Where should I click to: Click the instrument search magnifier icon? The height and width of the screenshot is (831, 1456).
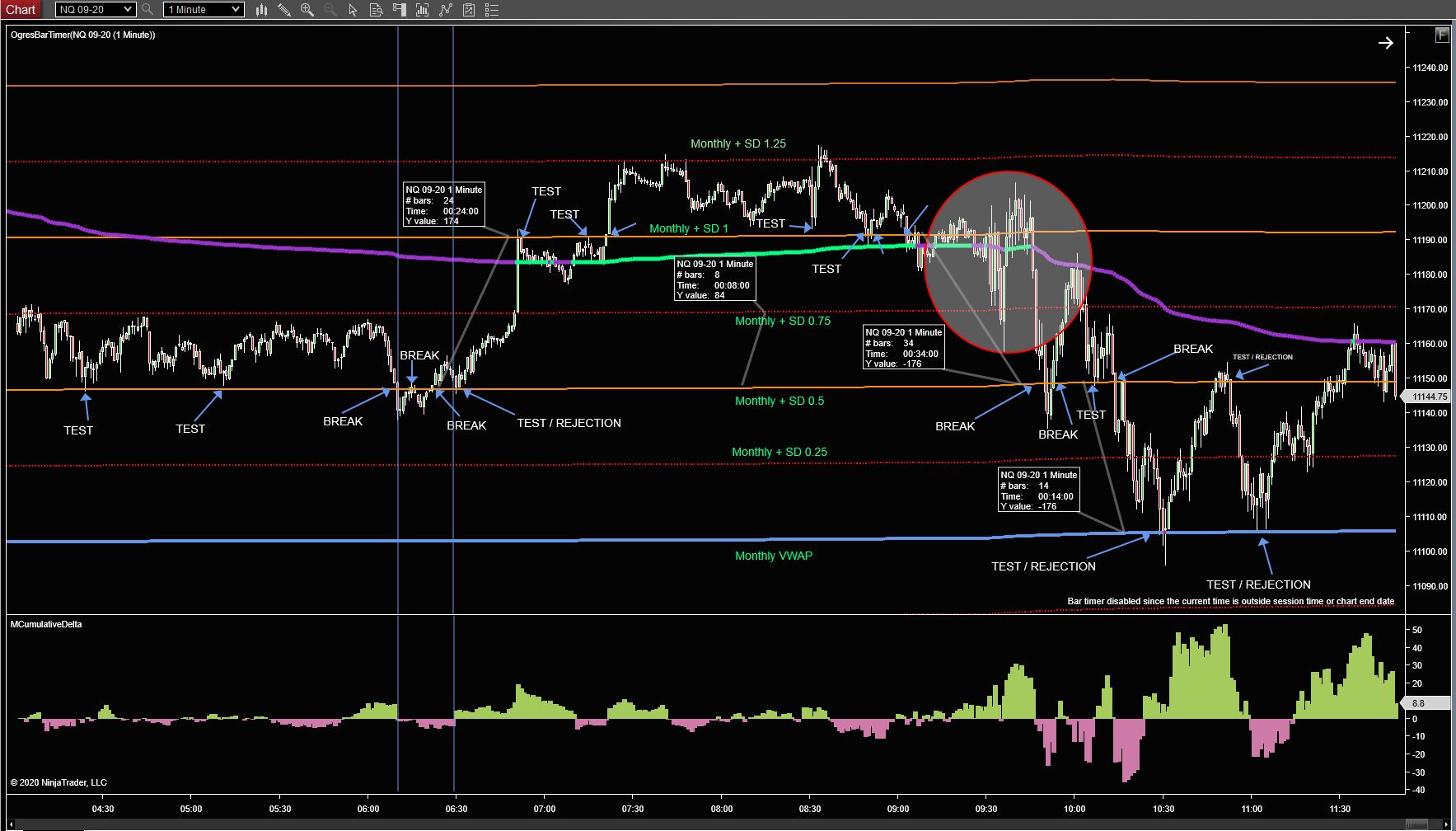coord(147,9)
